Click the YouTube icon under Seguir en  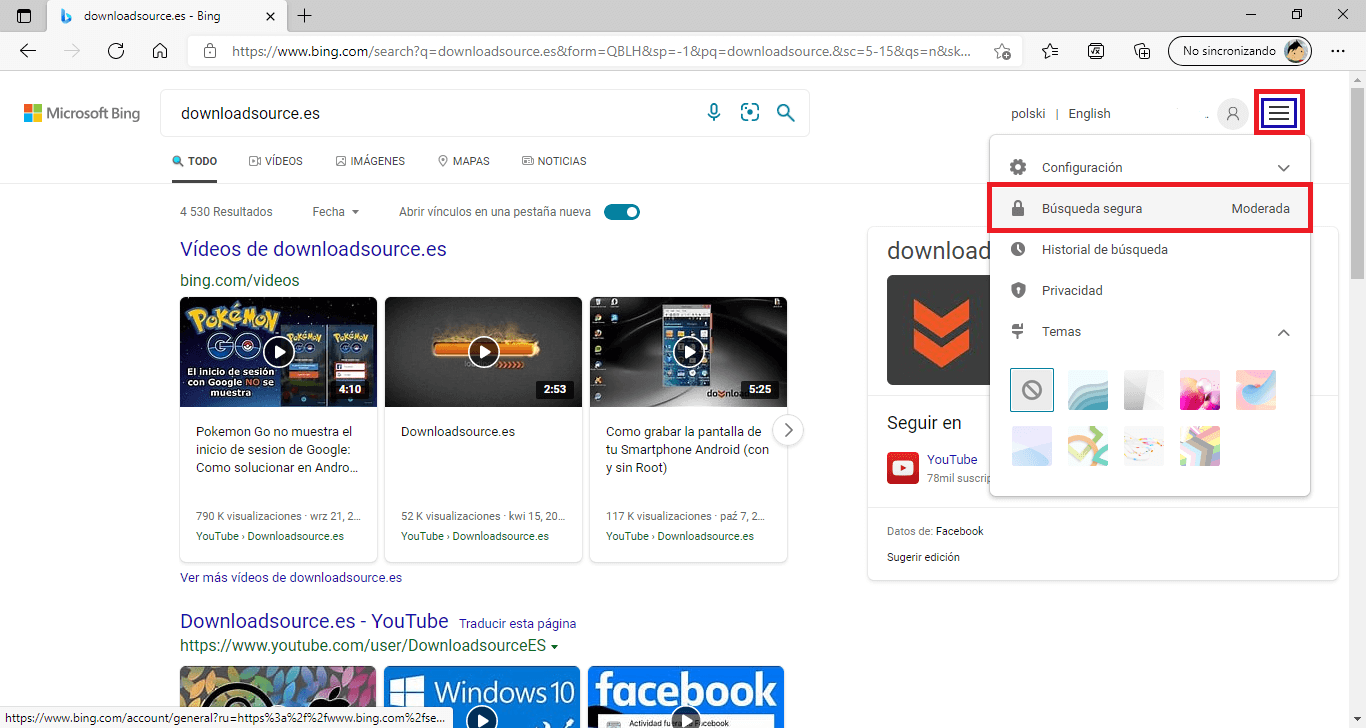click(x=903, y=468)
